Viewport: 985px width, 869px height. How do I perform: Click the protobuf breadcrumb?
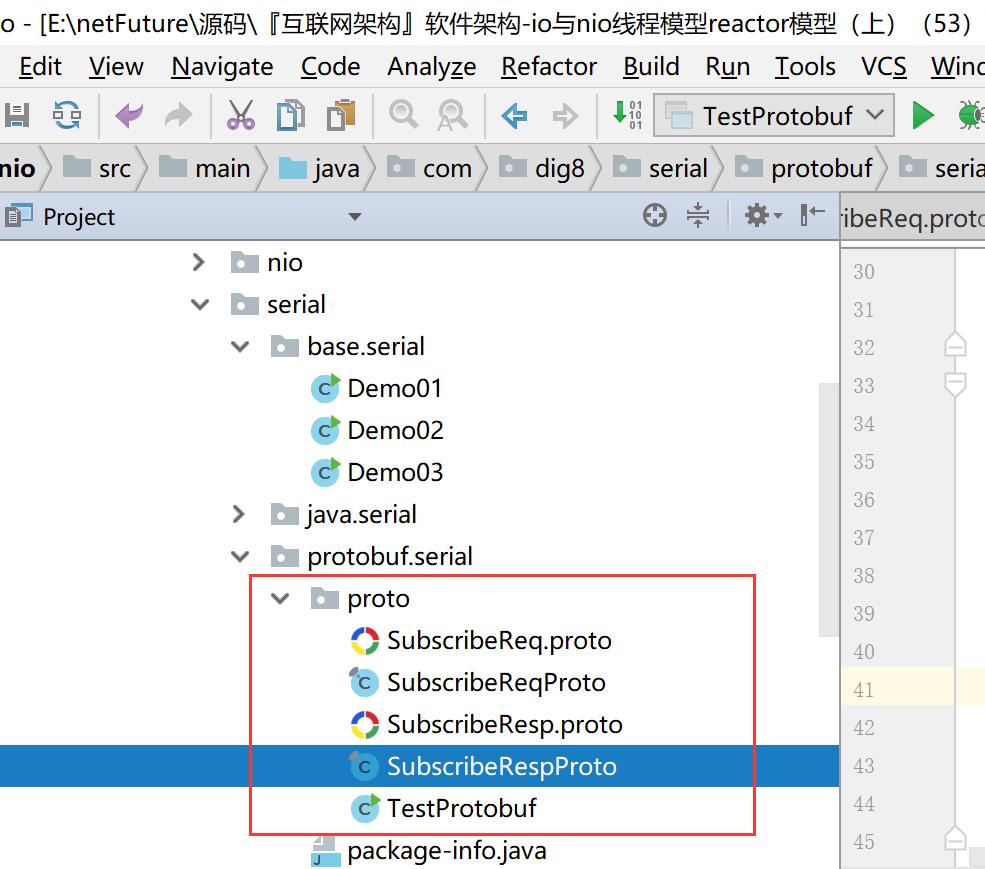click(x=803, y=168)
